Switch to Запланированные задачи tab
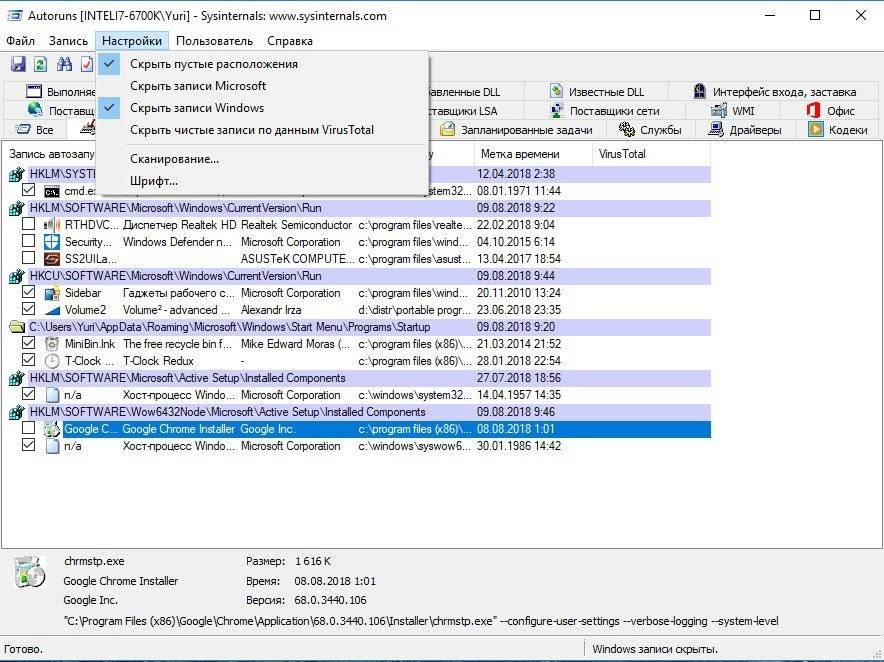Screen dimensions: 884x662 516,130
